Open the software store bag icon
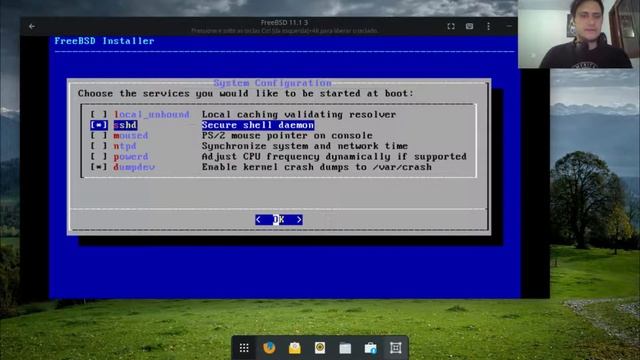 370,348
